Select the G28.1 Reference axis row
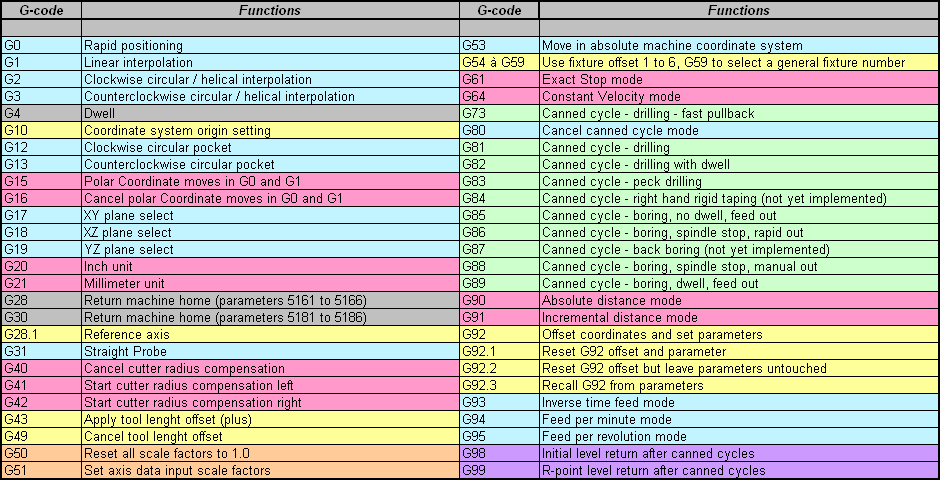Image resolution: width=940 pixels, height=480 pixels. (x=230, y=334)
